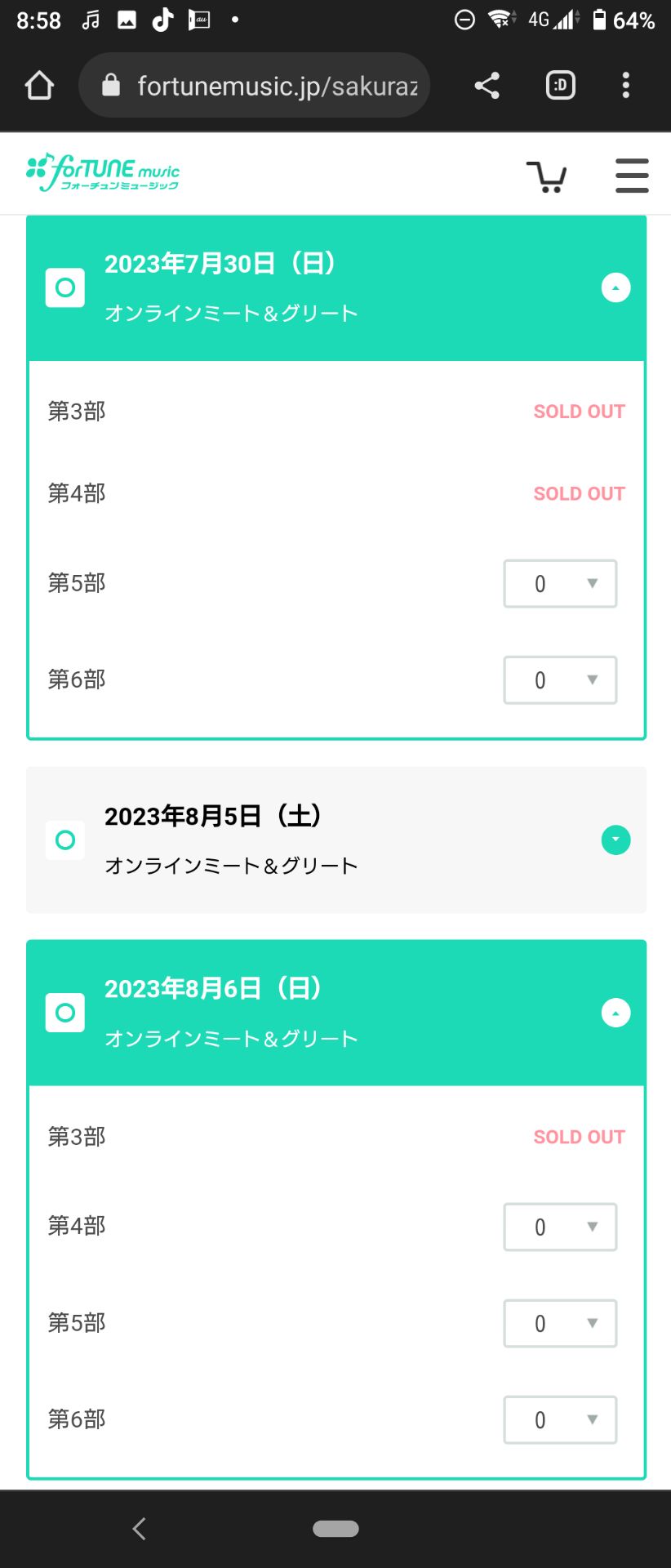Viewport: 671px width, 1568px height.
Task: Open the browser tab switcher
Action: [x=561, y=86]
